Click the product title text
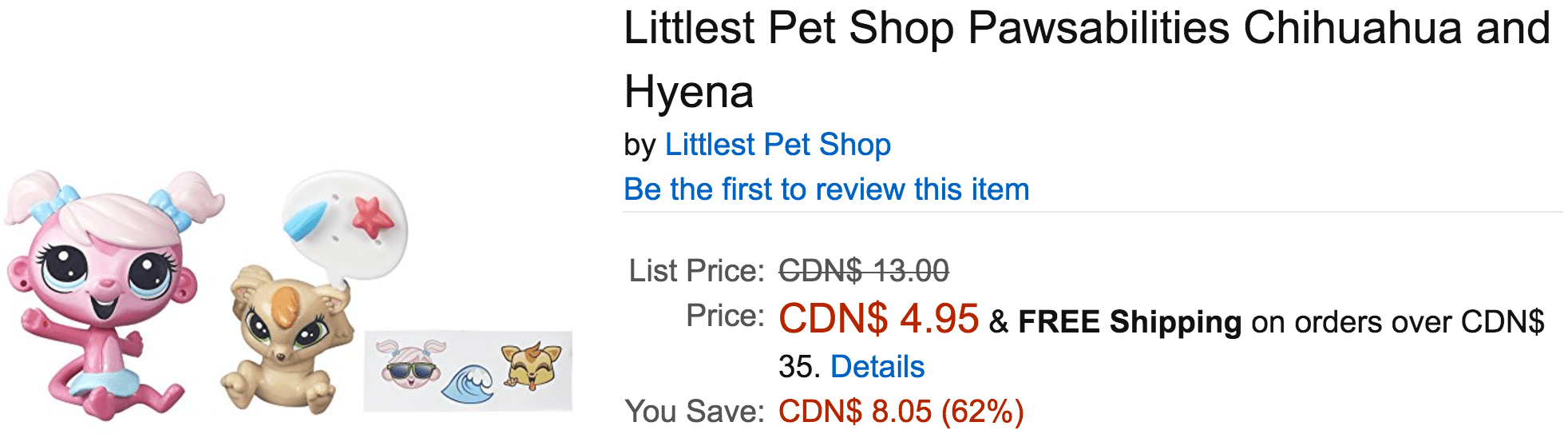The height and width of the screenshot is (438, 1568). click(x=1087, y=59)
